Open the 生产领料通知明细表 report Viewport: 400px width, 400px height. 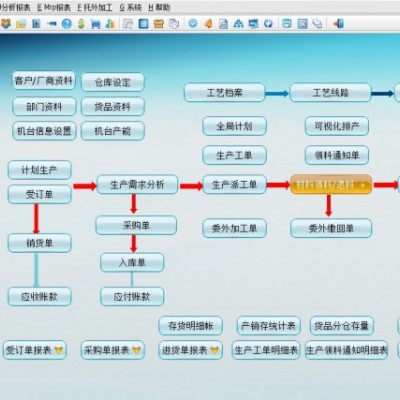pyautogui.click(x=346, y=350)
